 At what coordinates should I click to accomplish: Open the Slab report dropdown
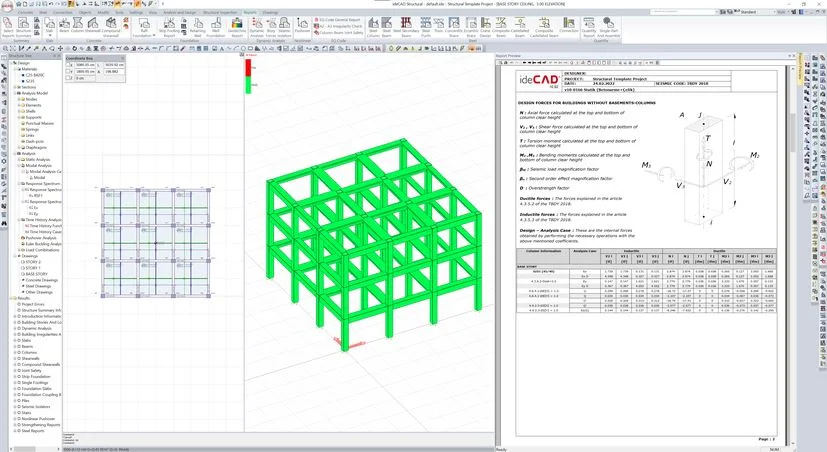coord(49,35)
